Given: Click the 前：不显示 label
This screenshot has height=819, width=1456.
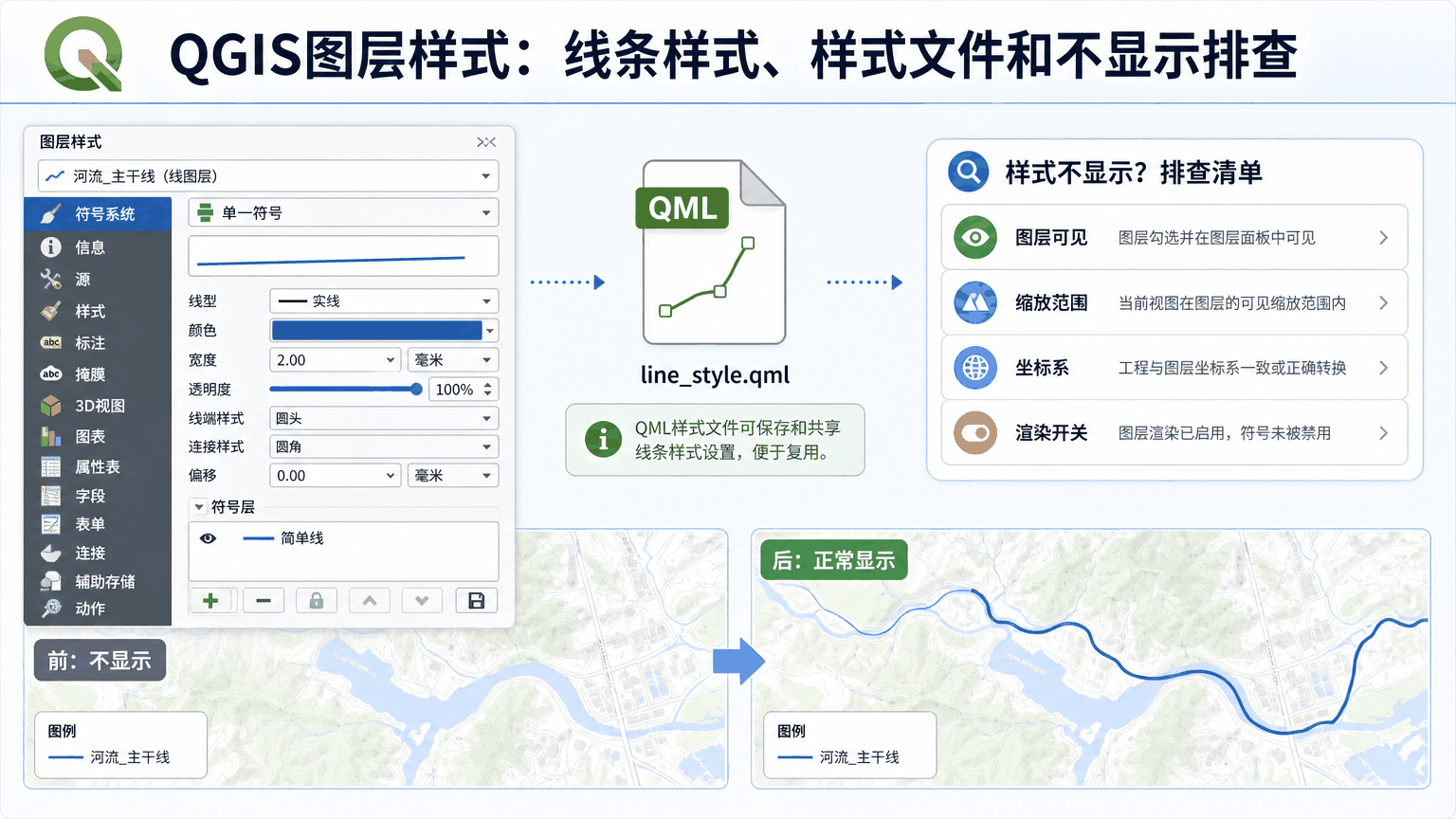Looking at the screenshot, I should tap(100, 661).
